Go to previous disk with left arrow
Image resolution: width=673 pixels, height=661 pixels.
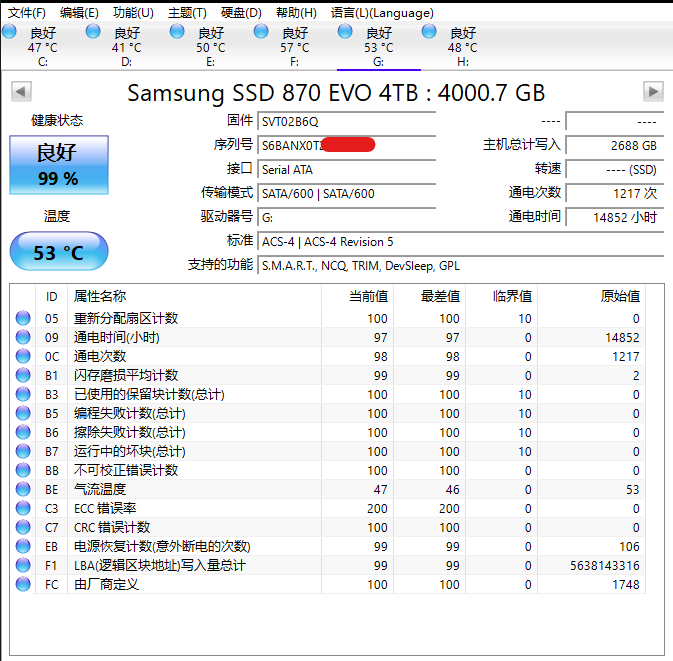click(x=21, y=91)
